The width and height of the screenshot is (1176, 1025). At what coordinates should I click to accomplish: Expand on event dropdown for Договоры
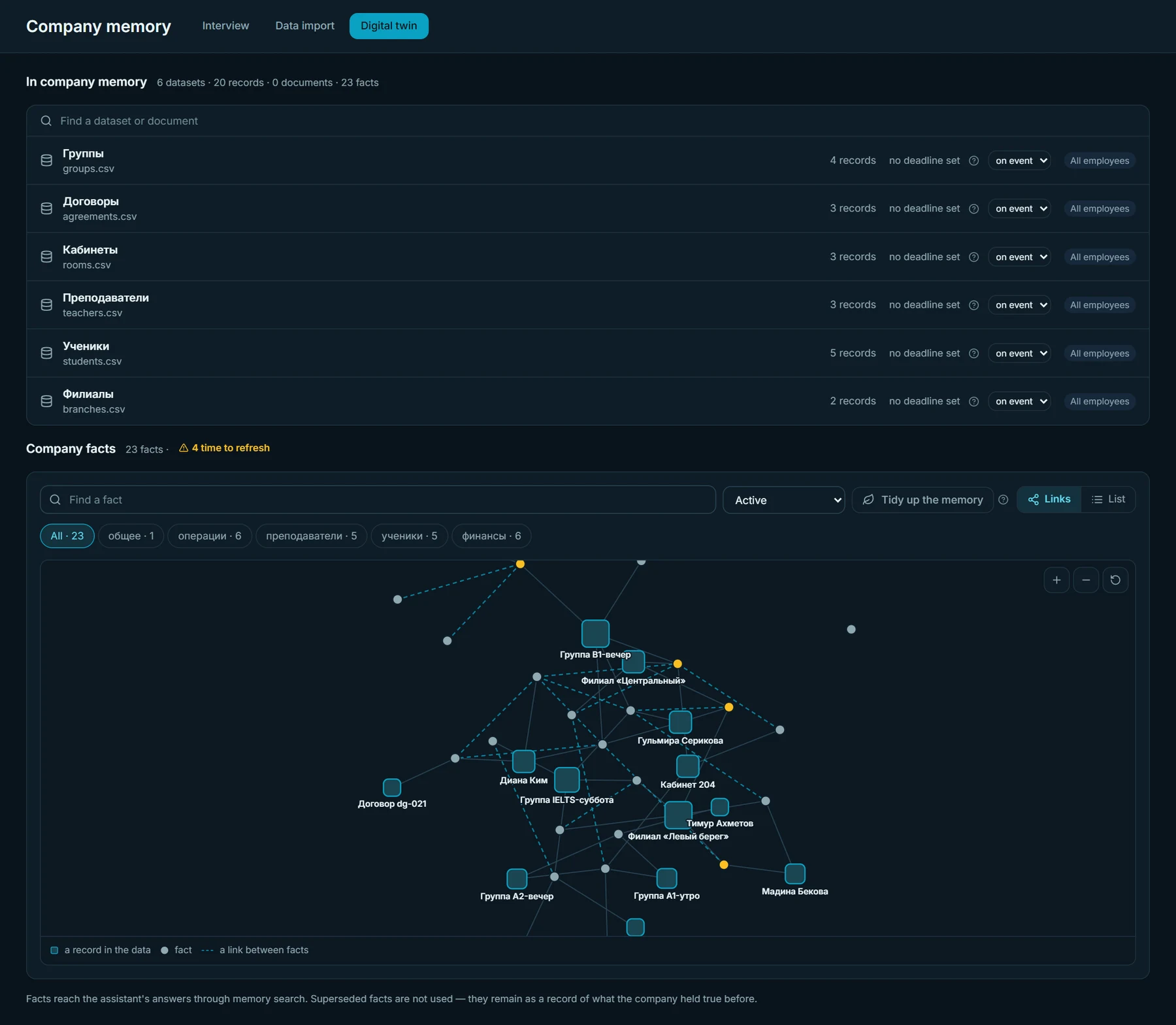(1019, 208)
